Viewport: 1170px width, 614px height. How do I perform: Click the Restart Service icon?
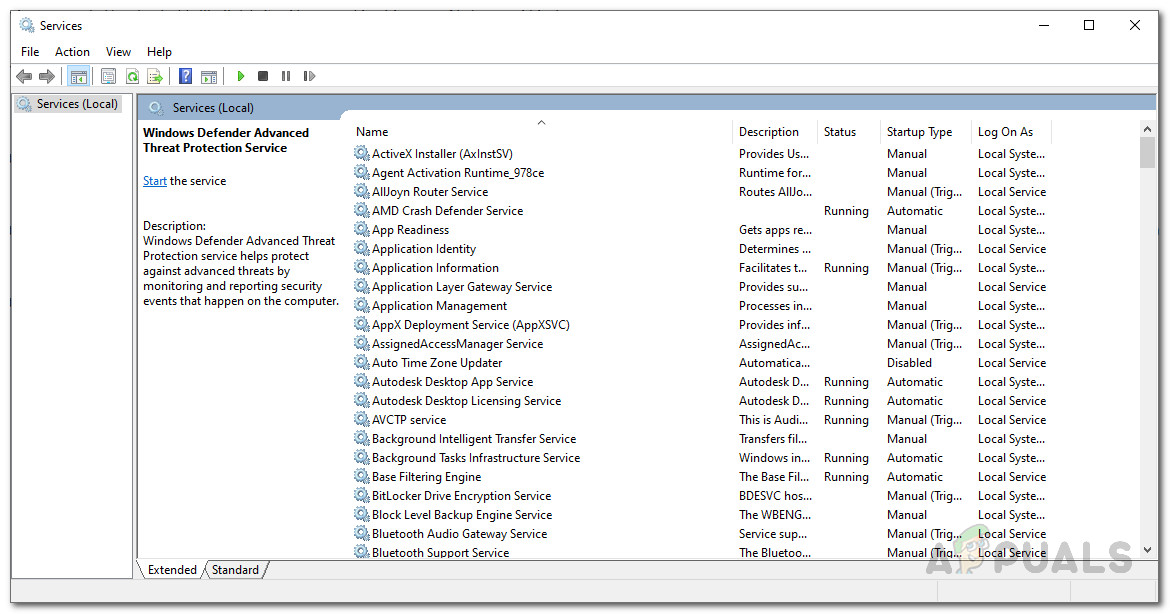[x=309, y=76]
